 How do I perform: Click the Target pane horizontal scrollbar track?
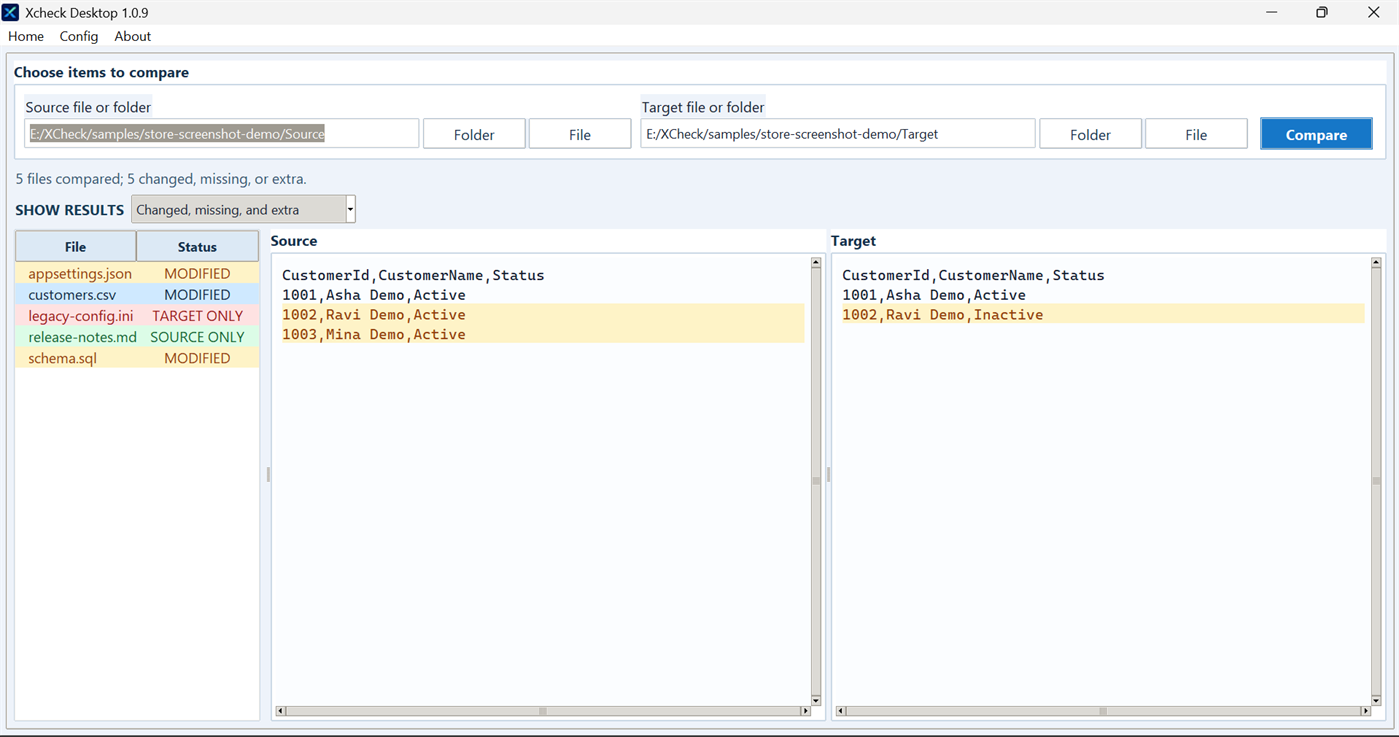click(1103, 711)
